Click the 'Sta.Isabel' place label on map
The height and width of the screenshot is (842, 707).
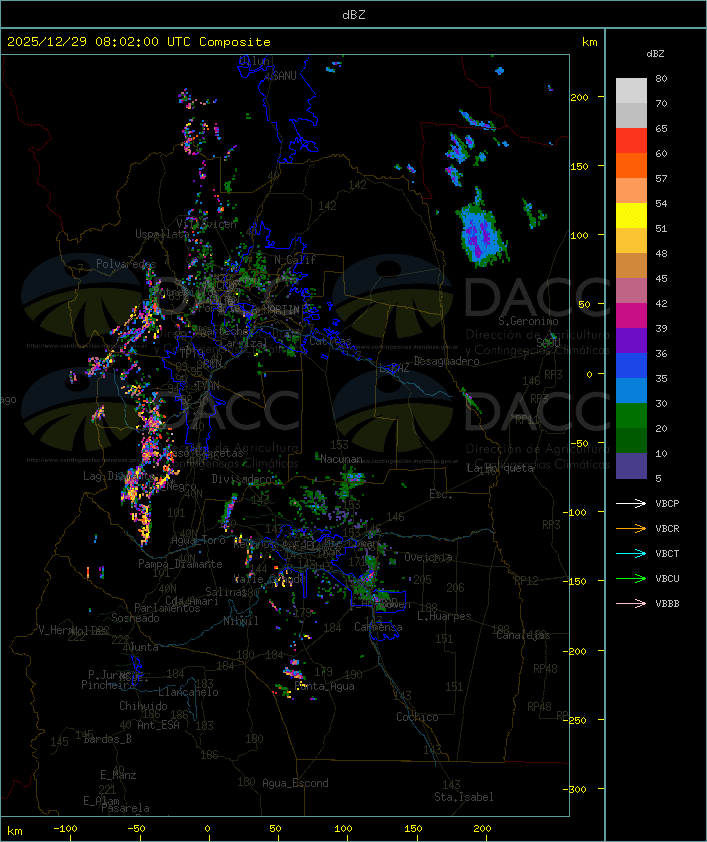tap(463, 797)
